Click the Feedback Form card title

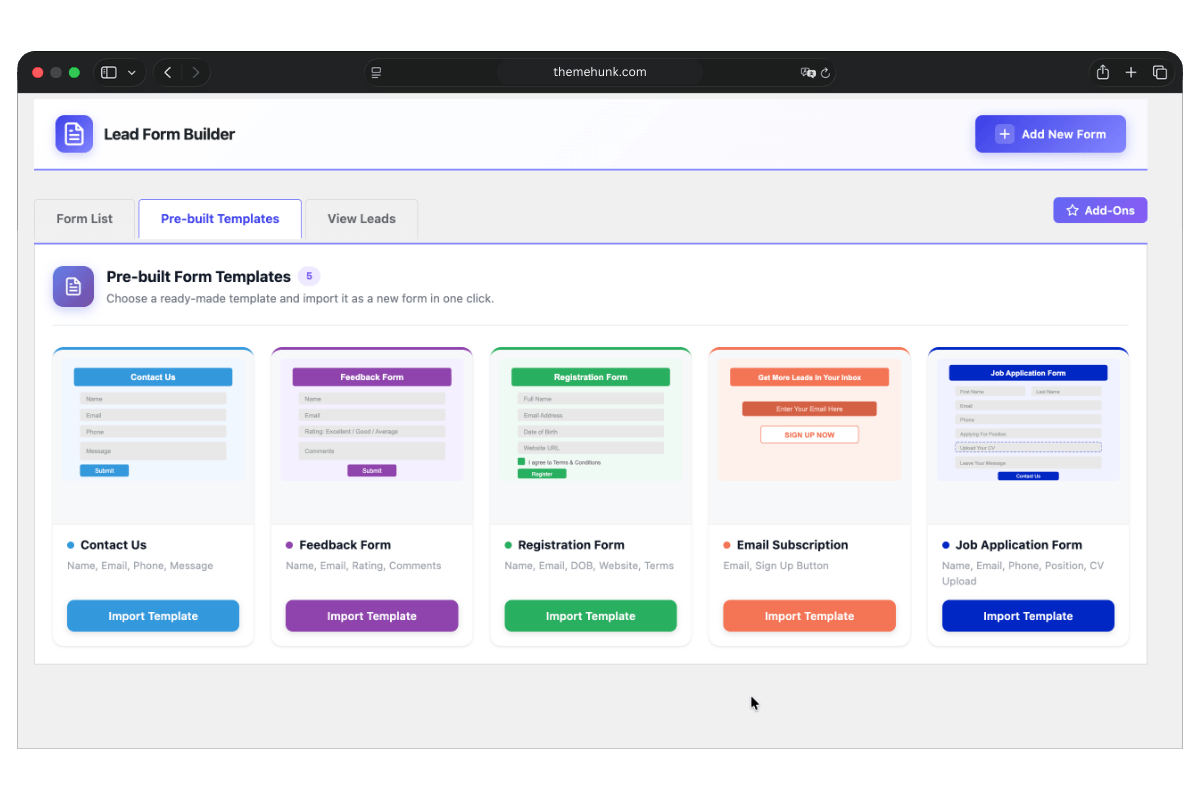coord(345,545)
